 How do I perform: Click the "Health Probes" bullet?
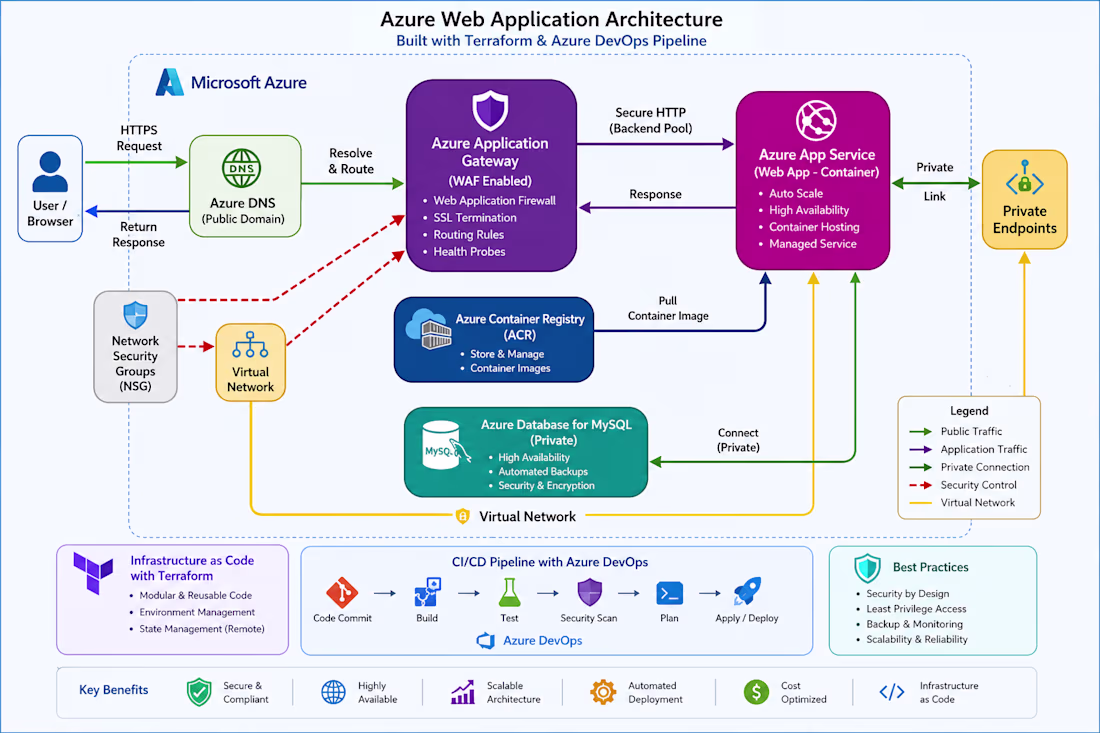[x=469, y=251]
